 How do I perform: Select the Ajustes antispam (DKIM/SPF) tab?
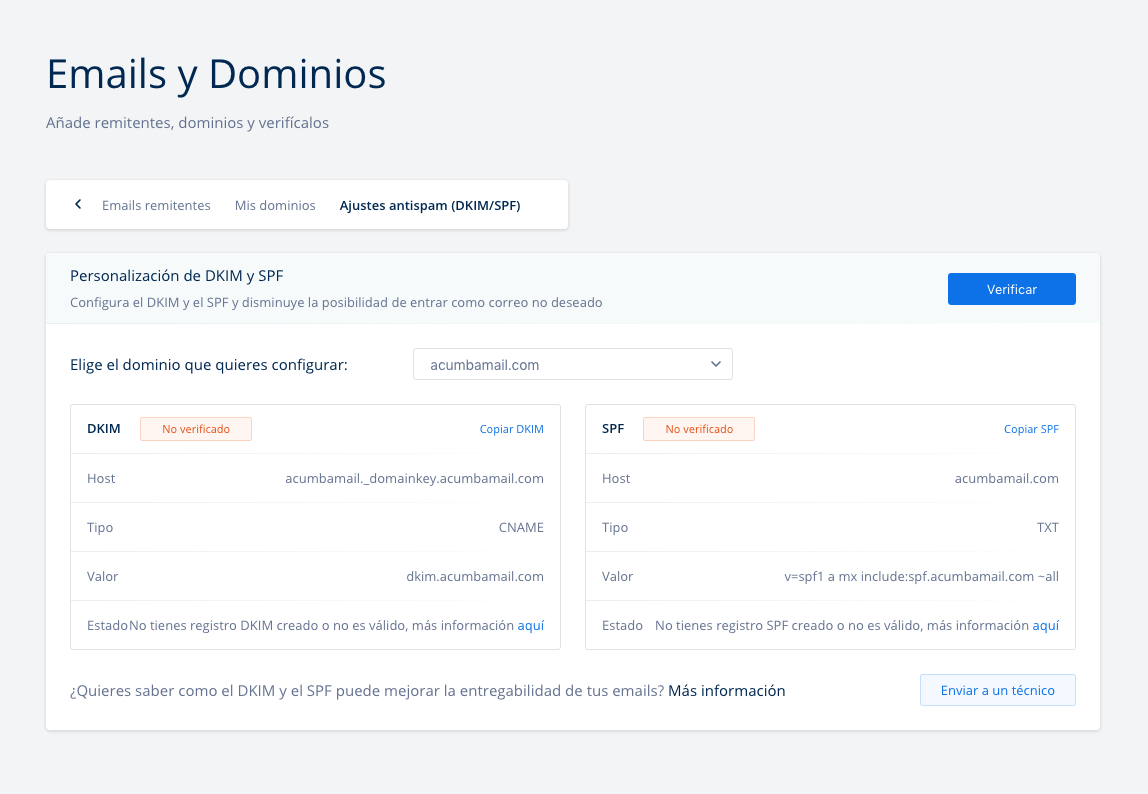430,205
